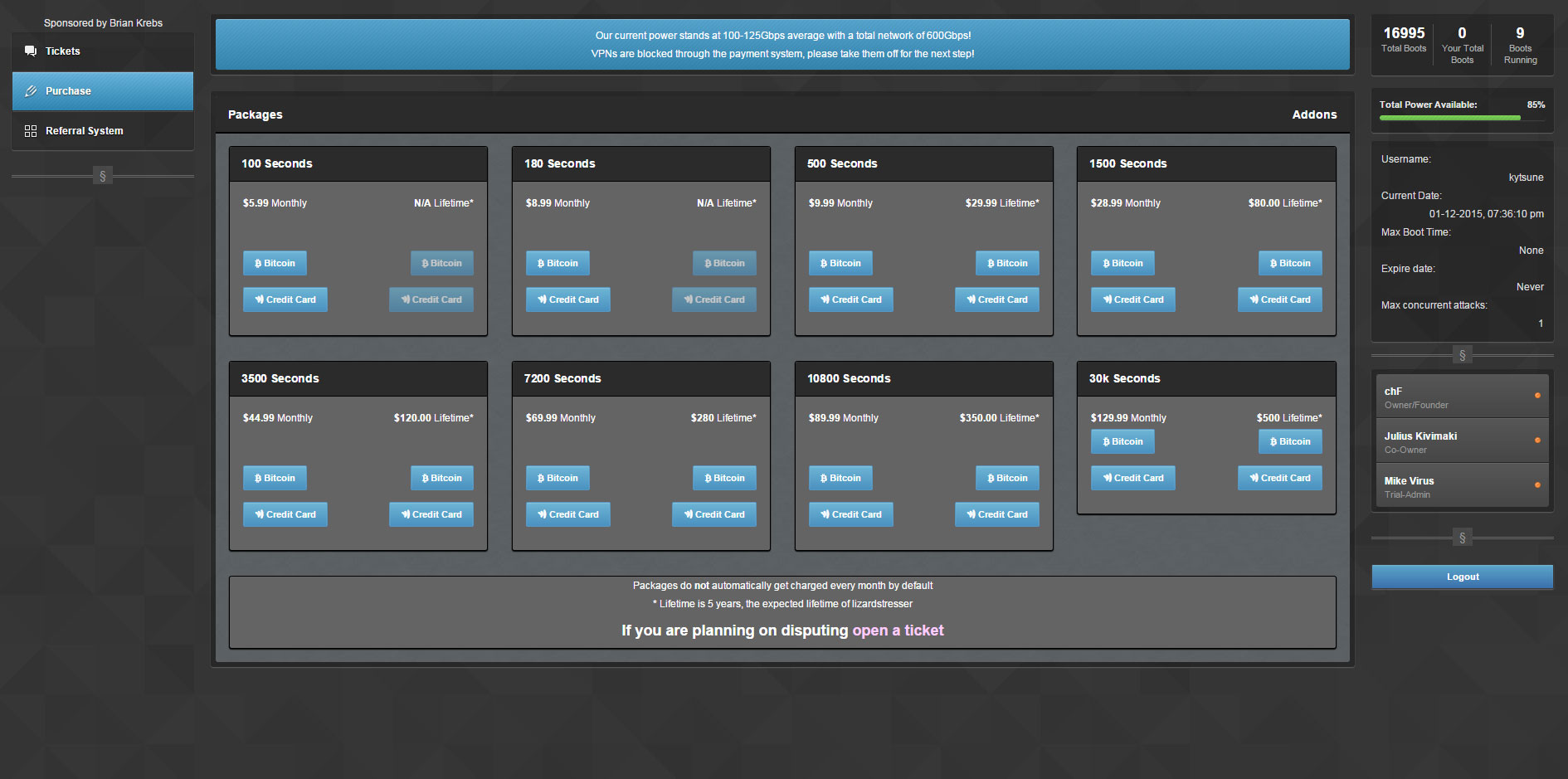
Task: Click the "$44.99 Monthly" price text
Action: click(278, 418)
